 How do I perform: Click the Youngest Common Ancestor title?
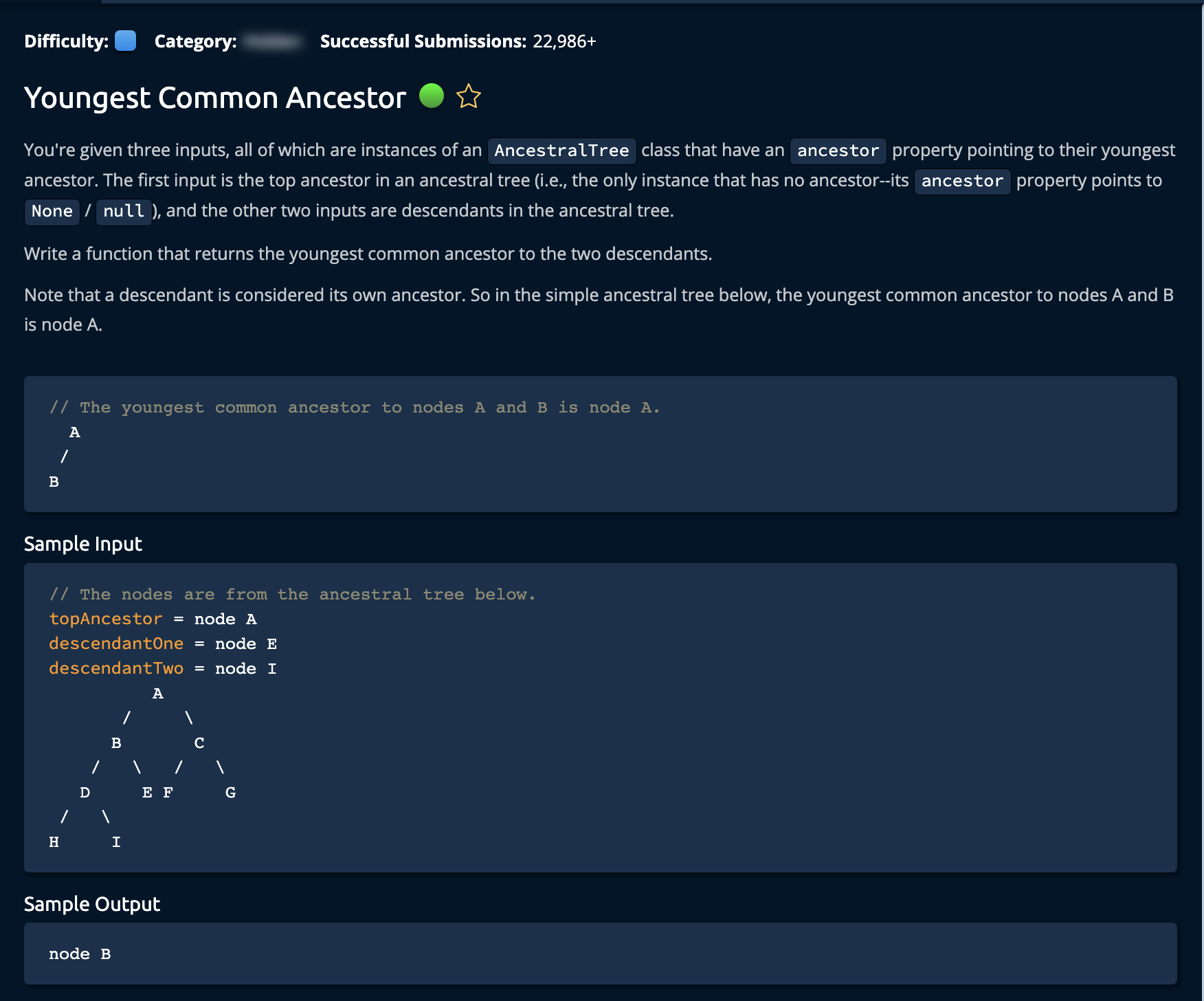click(x=215, y=98)
